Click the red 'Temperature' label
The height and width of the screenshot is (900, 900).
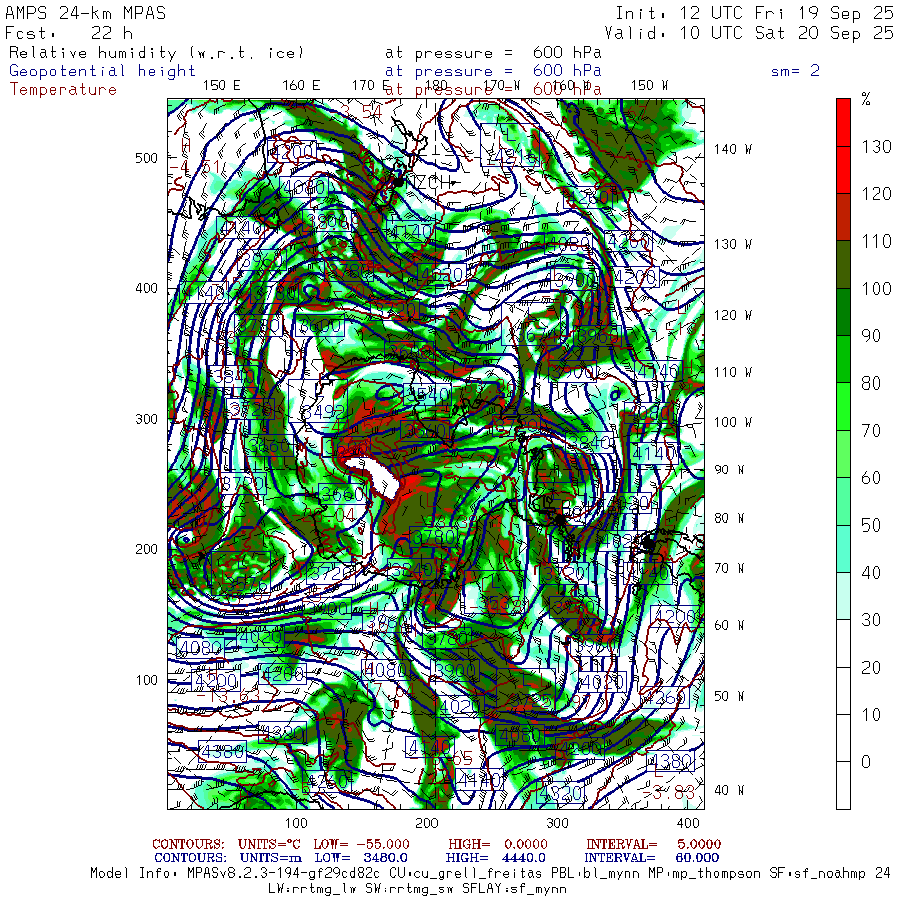63,90
